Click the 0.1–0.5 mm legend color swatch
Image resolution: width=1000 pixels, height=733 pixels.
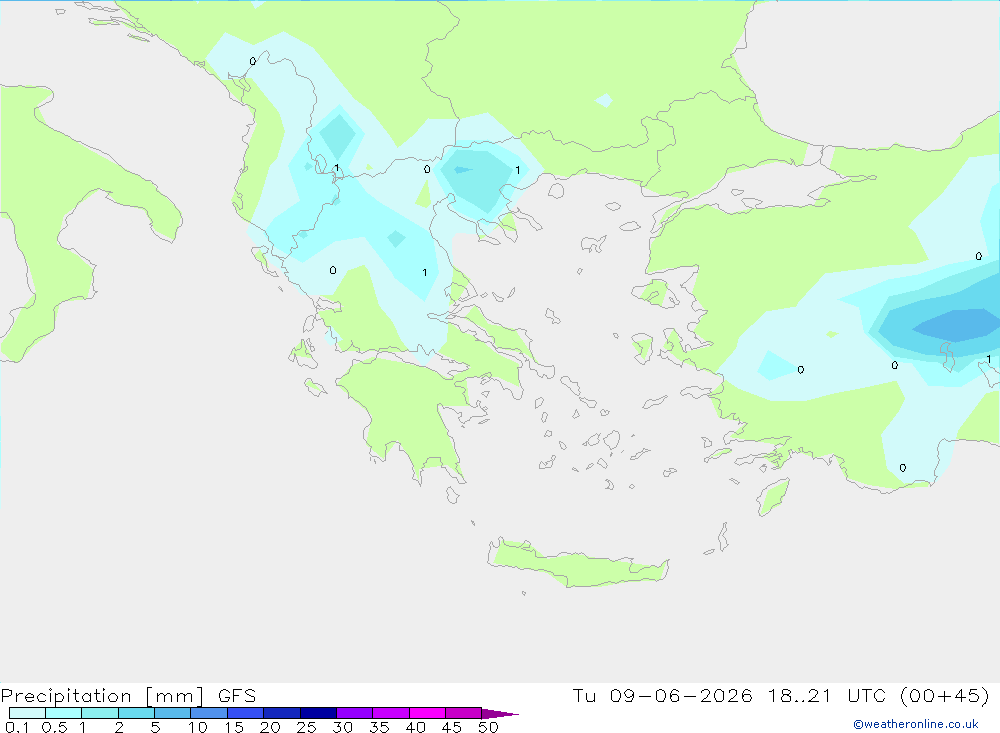(x=27, y=713)
